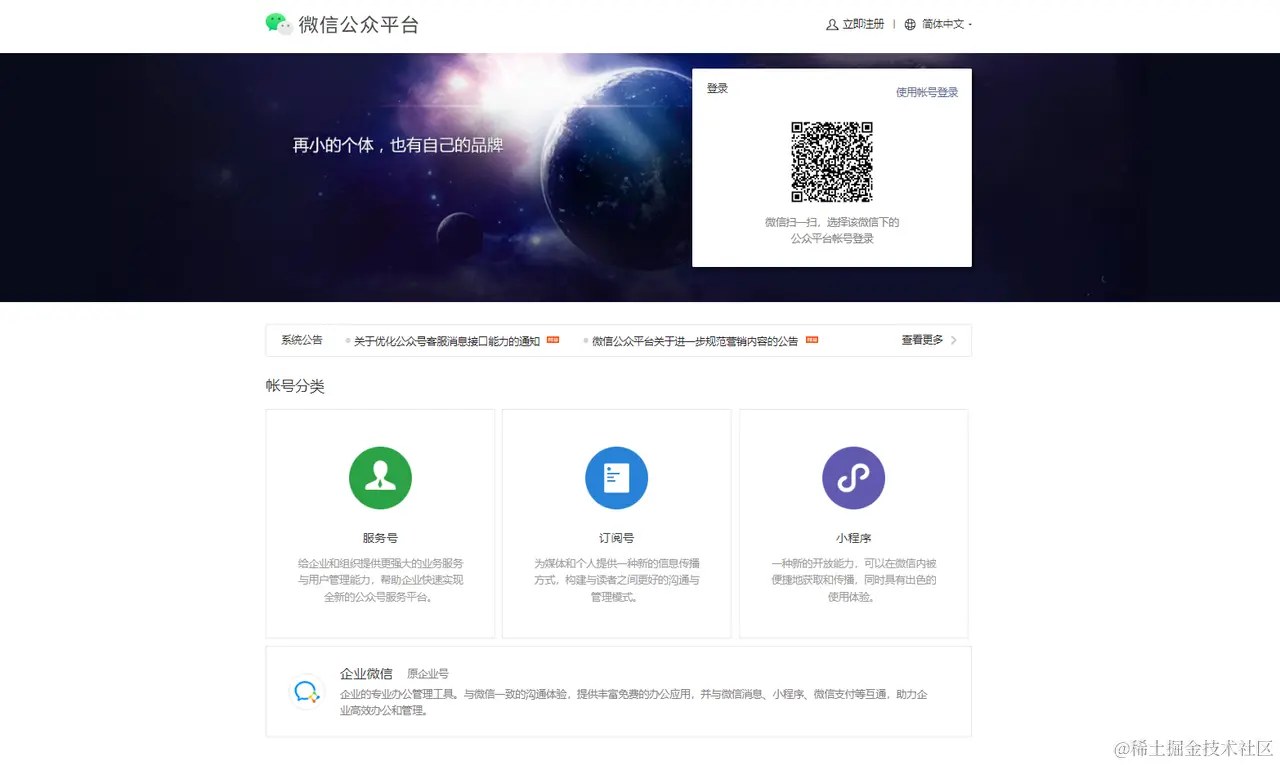Click the new badge after 客服消息接口 notice
Image resolution: width=1280 pixels, height=765 pixels.
553,340
